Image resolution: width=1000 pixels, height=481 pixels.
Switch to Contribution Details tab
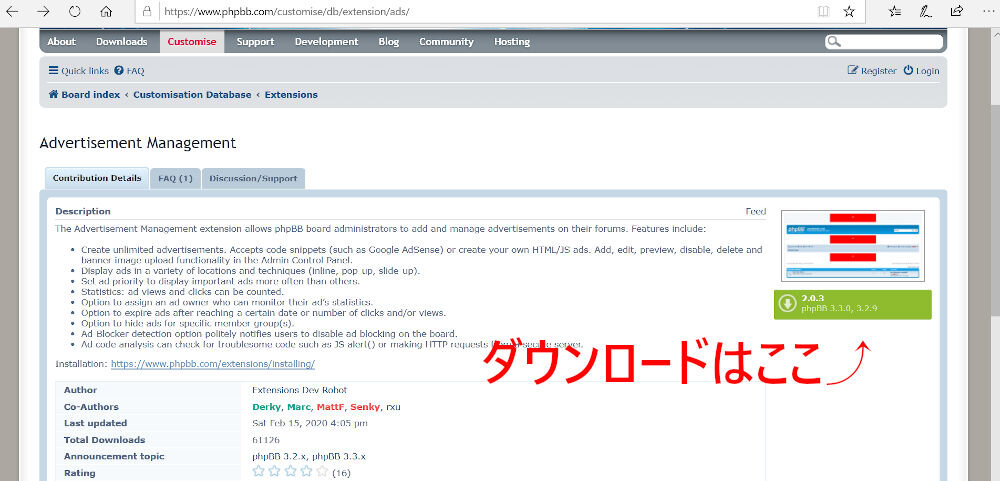coord(97,178)
